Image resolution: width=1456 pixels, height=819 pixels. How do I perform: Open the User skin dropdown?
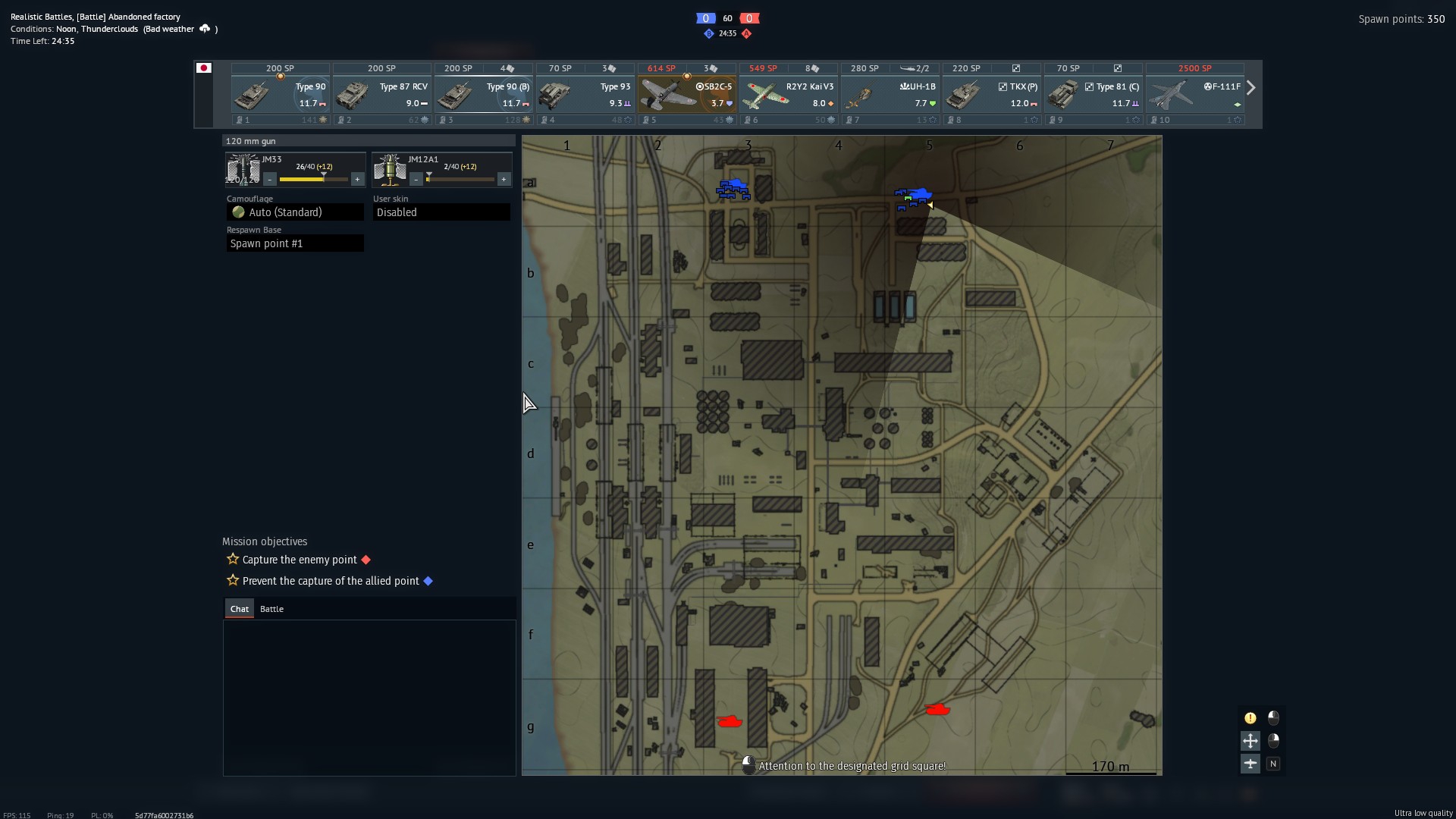[x=441, y=212]
